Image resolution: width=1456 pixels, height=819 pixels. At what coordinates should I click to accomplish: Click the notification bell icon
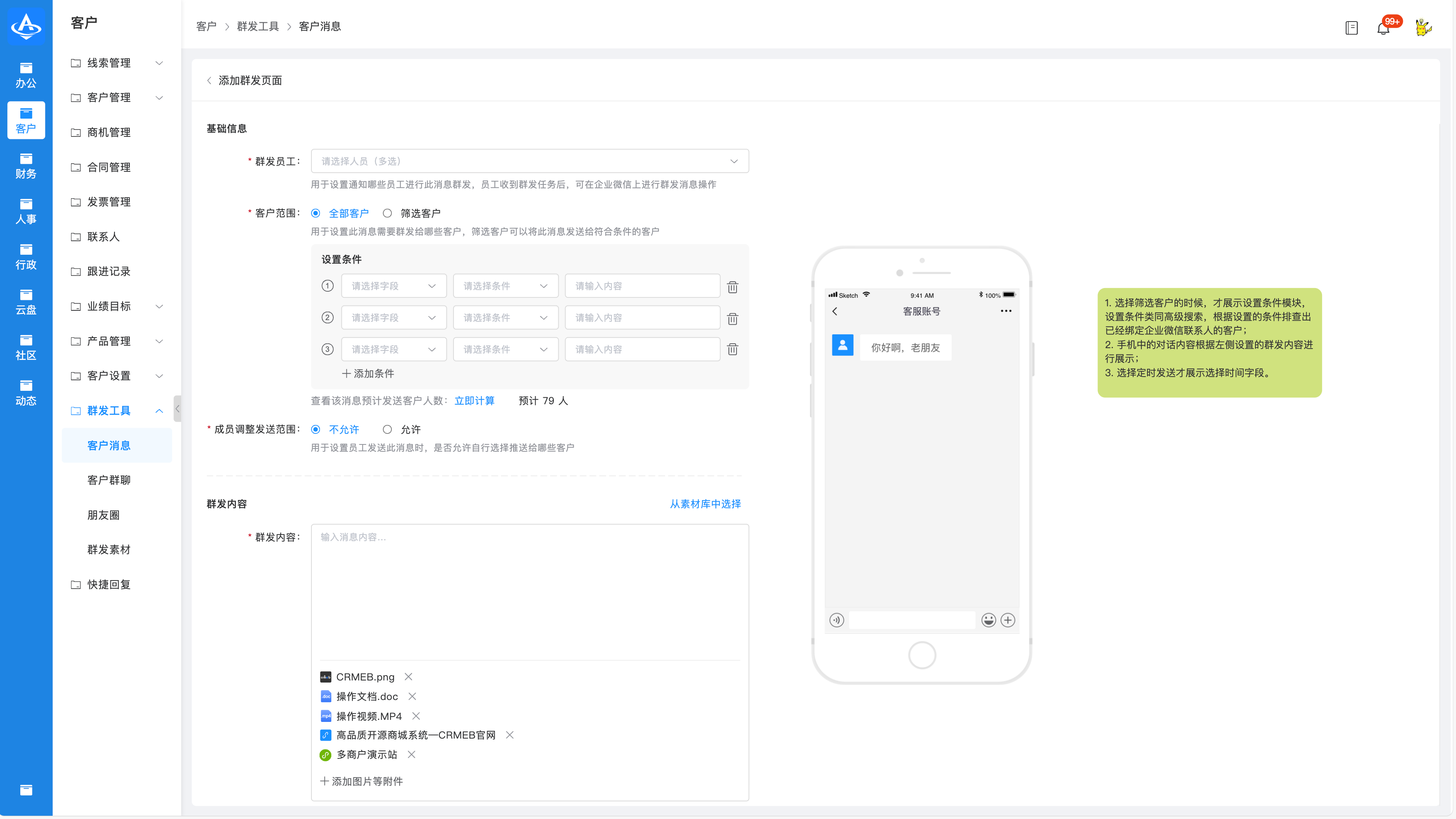(x=1383, y=28)
